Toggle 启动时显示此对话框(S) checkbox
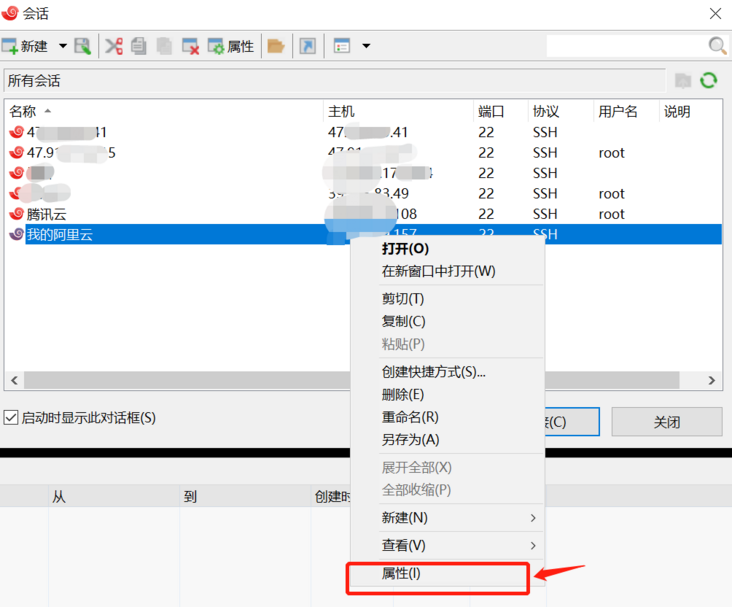Screen dimensions: 732x607 (x=11, y=417)
